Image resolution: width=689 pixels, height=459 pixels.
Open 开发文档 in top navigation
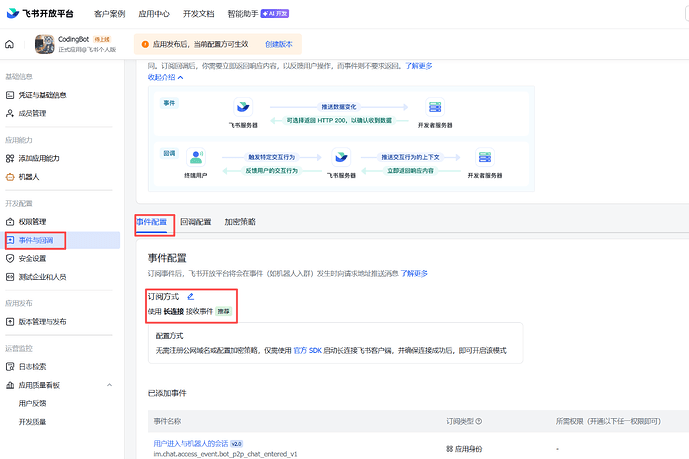click(x=199, y=14)
